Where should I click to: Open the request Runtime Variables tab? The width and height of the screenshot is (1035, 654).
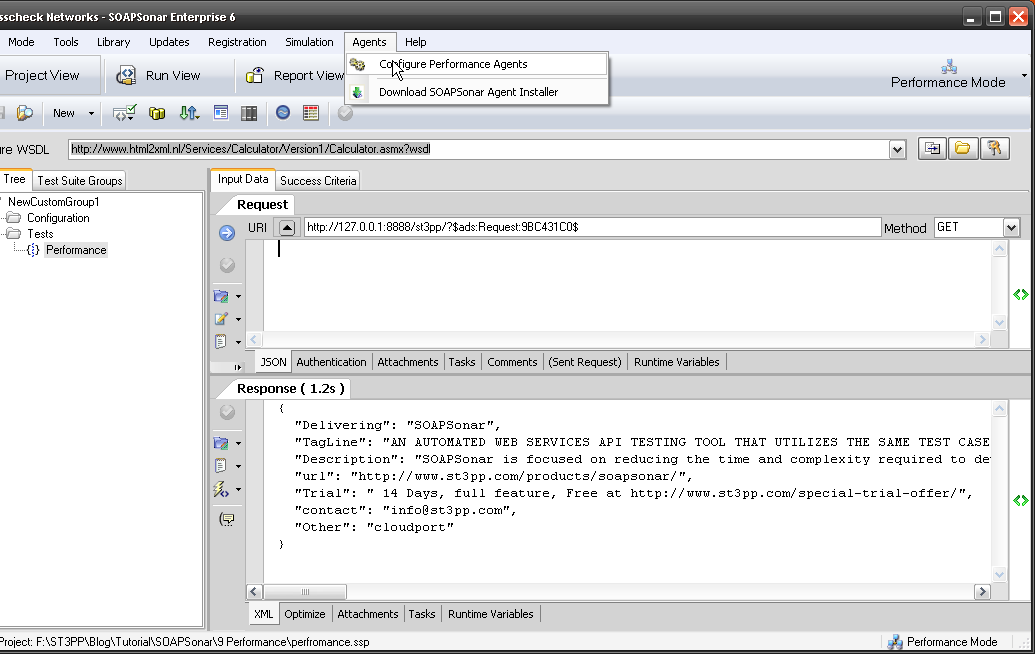coord(677,362)
